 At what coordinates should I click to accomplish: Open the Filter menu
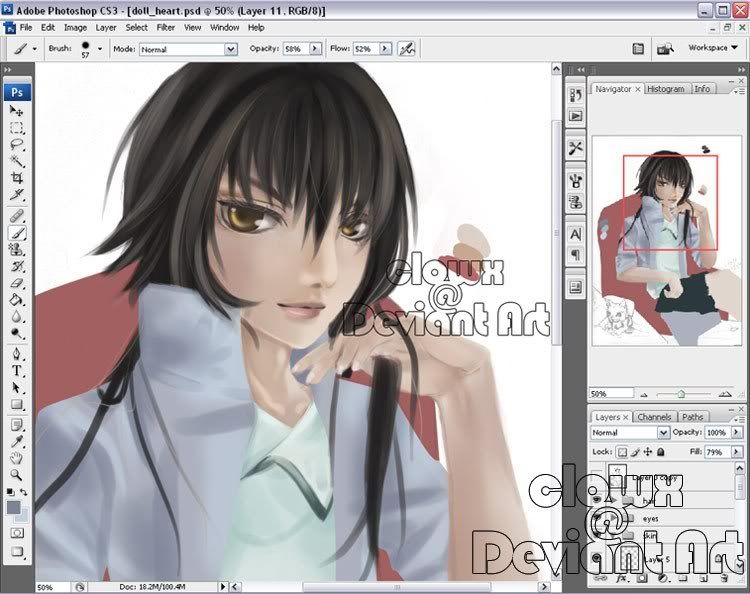click(x=165, y=28)
